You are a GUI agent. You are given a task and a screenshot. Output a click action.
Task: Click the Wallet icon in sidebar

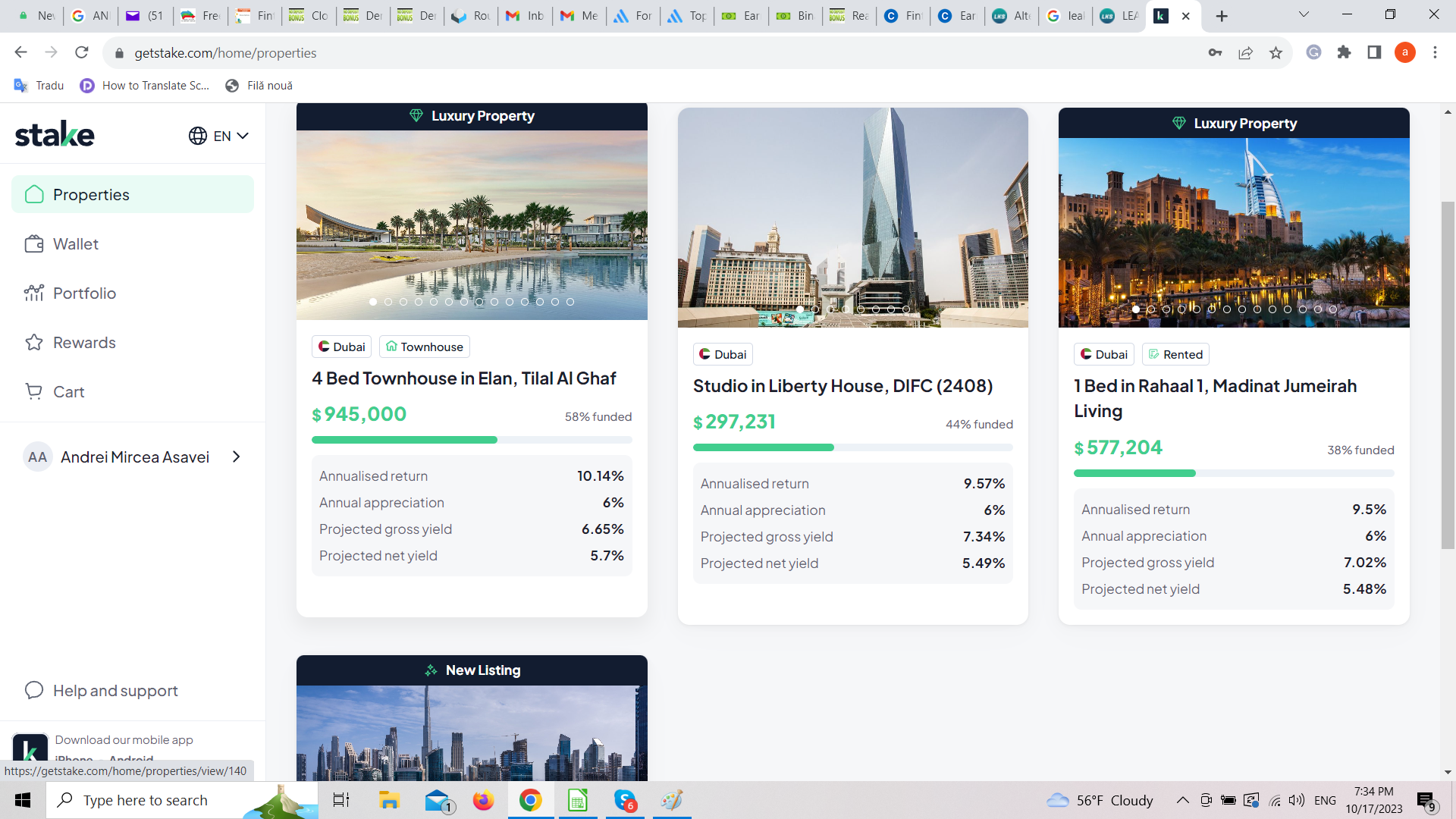pos(34,244)
